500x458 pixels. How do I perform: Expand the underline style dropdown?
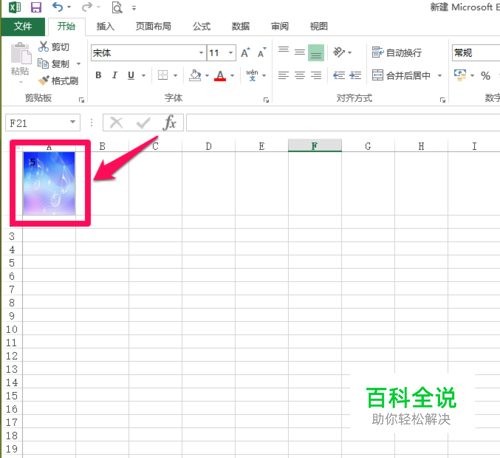coord(144,76)
